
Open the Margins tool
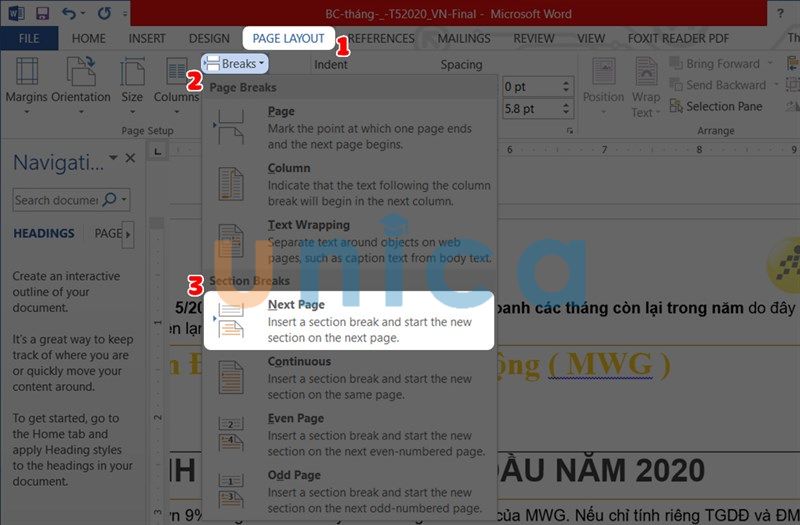pyautogui.click(x=26, y=82)
